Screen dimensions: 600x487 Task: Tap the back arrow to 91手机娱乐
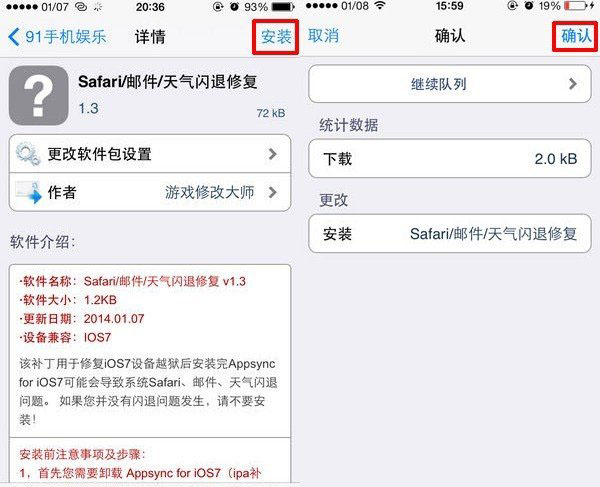(x=13, y=37)
